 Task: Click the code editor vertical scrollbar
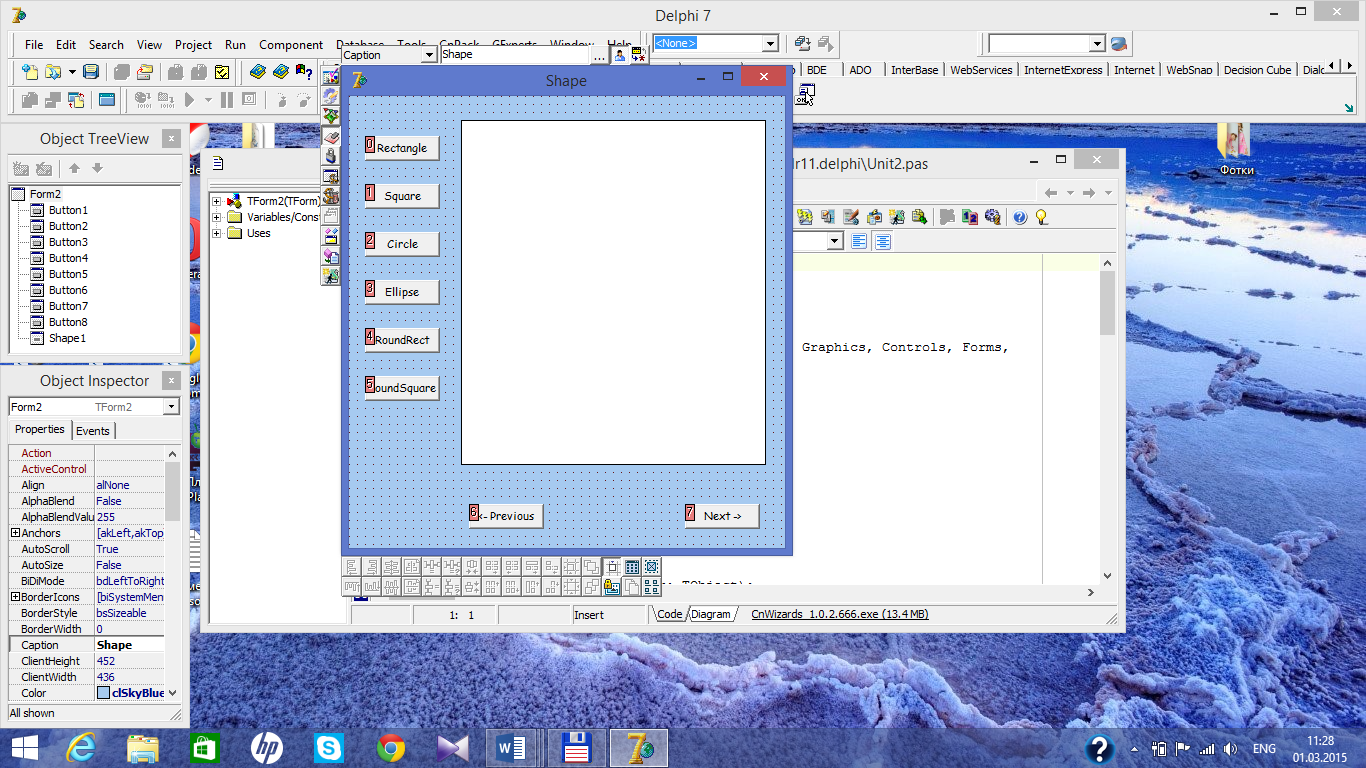click(1107, 420)
